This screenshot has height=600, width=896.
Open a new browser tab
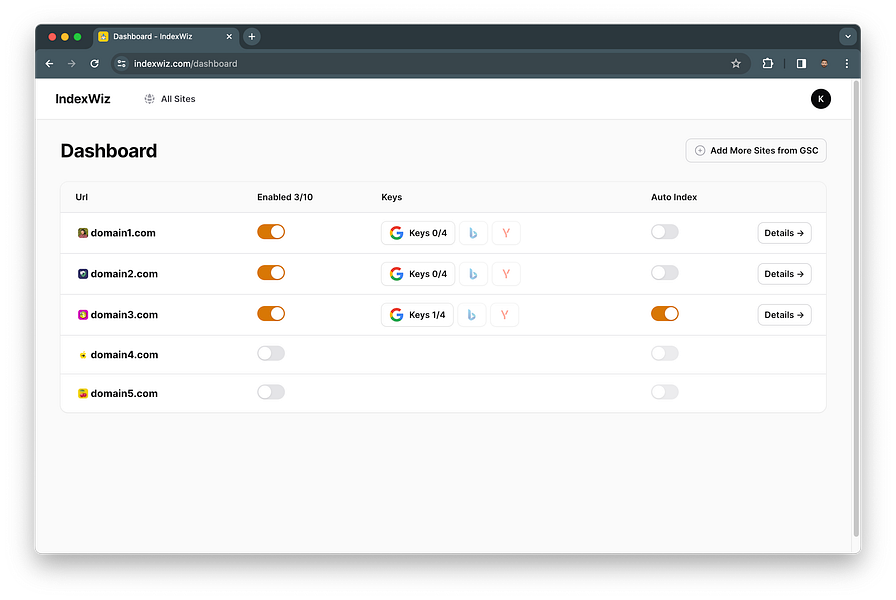pos(251,37)
